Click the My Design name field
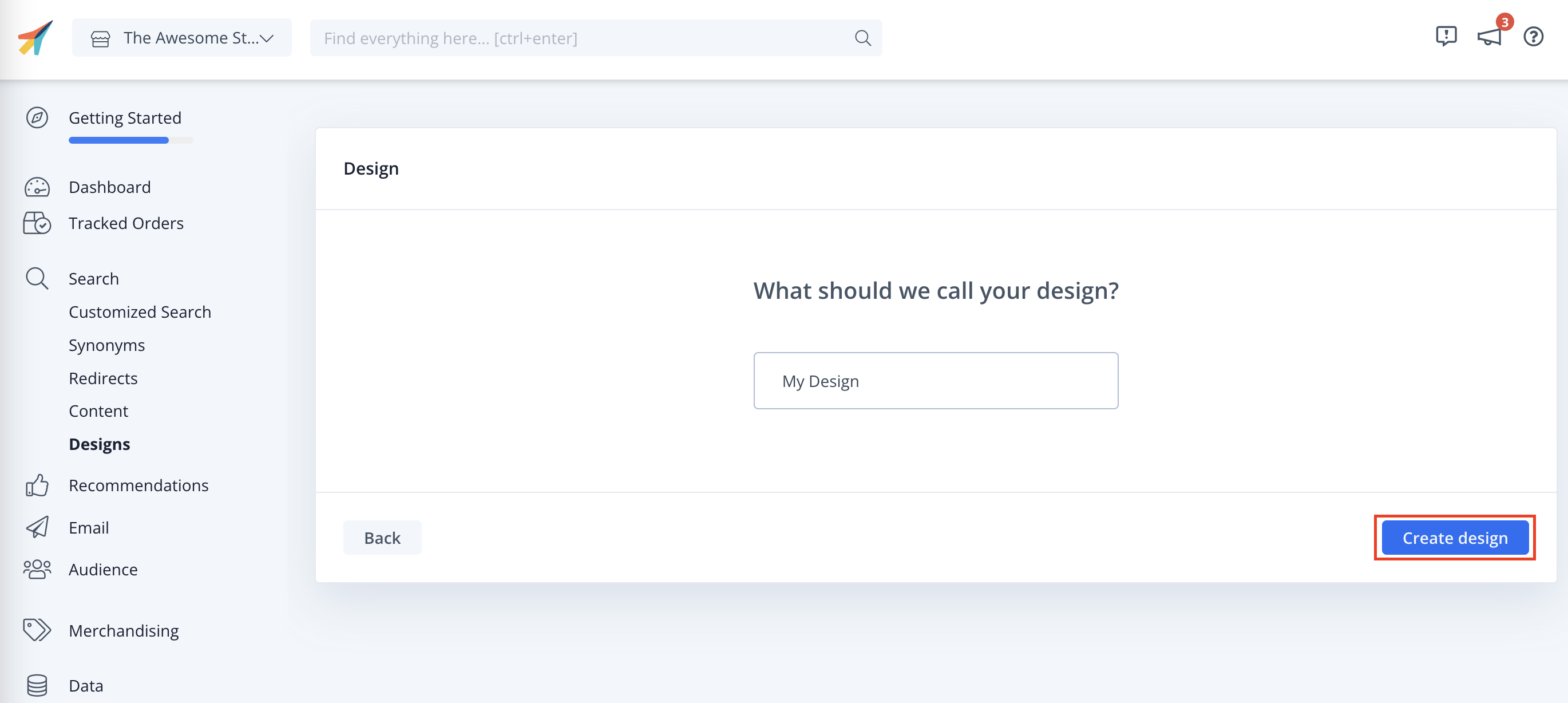Screen dimensions: 1568x703 point(936,381)
